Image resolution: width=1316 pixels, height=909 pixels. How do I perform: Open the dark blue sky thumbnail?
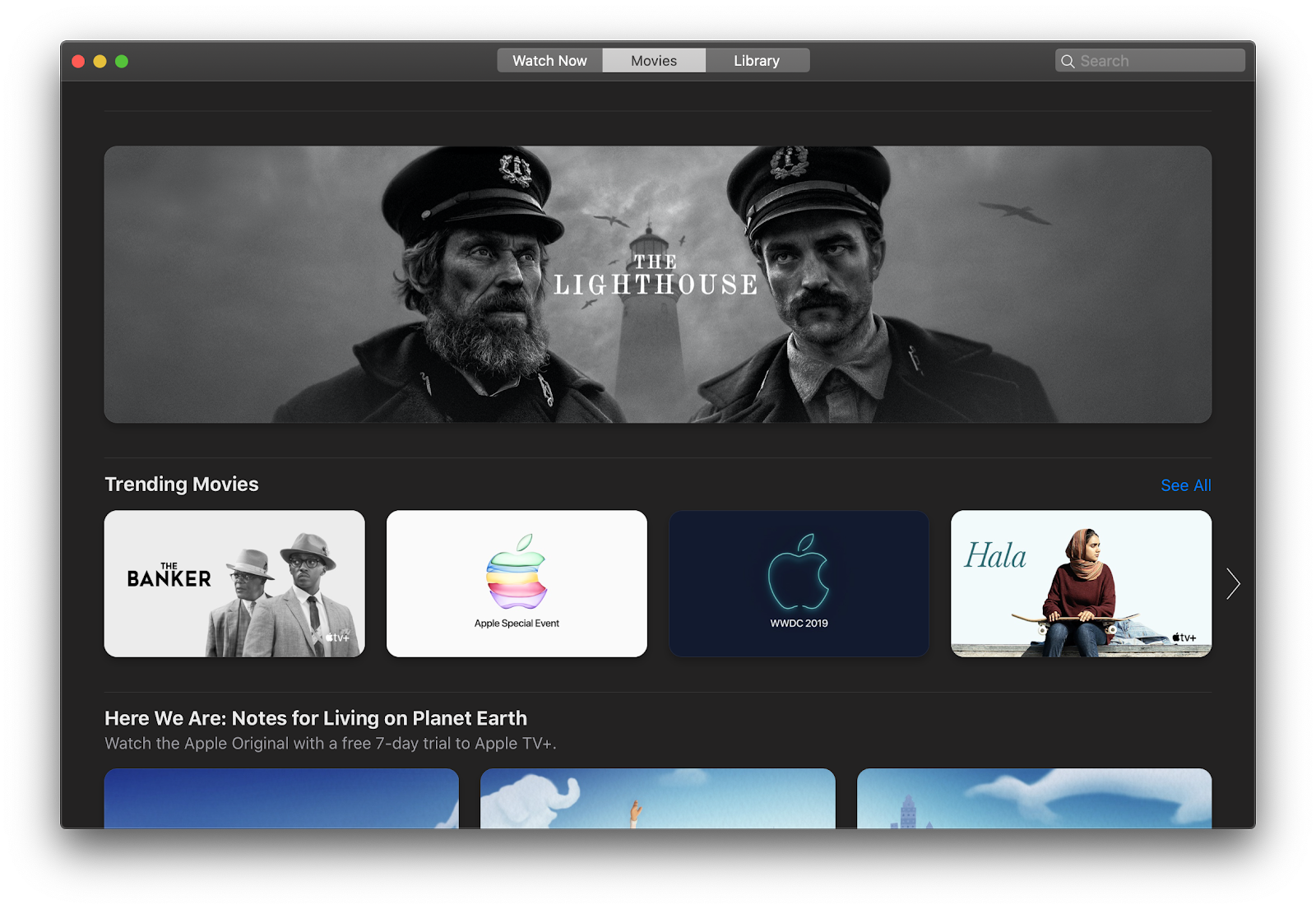281,798
